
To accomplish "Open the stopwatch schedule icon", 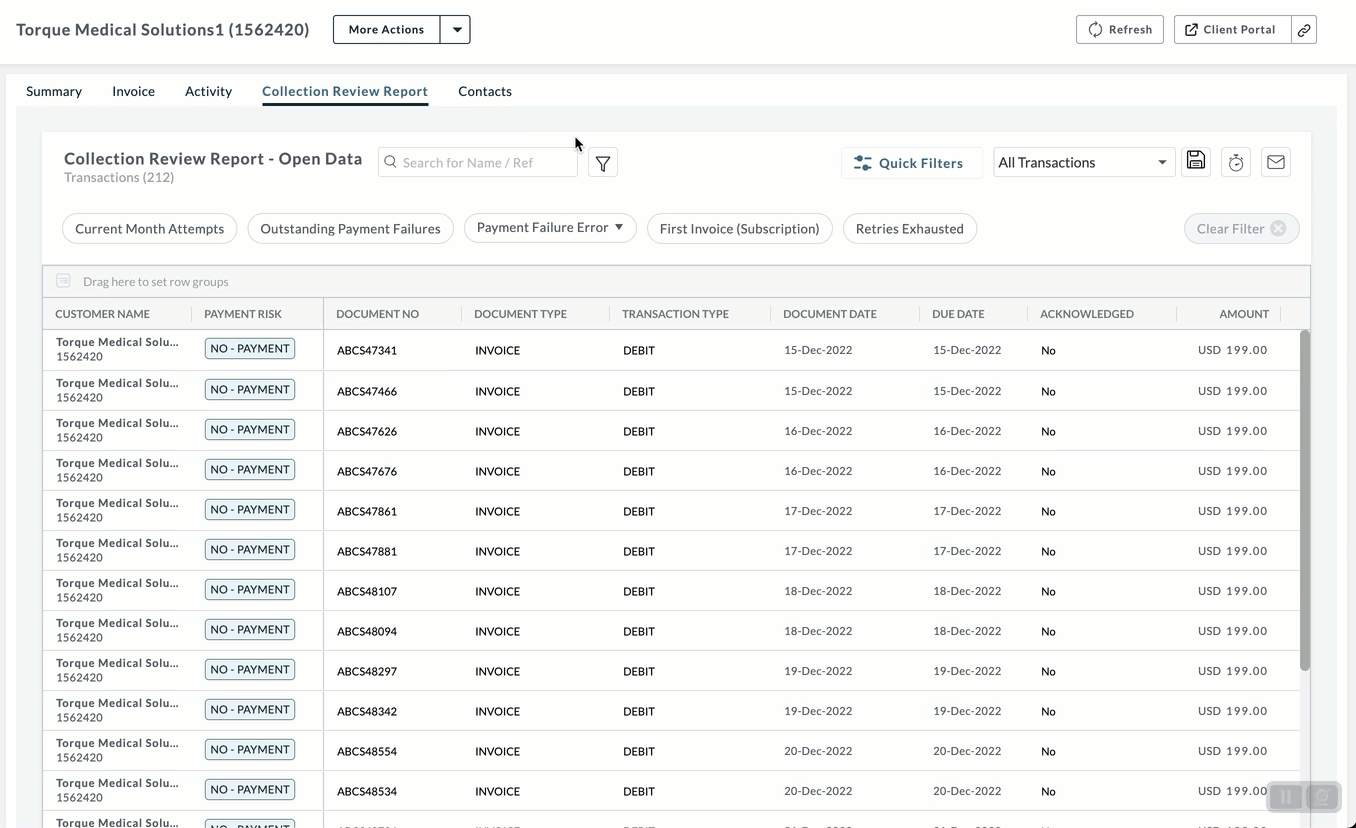I will point(1236,162).
